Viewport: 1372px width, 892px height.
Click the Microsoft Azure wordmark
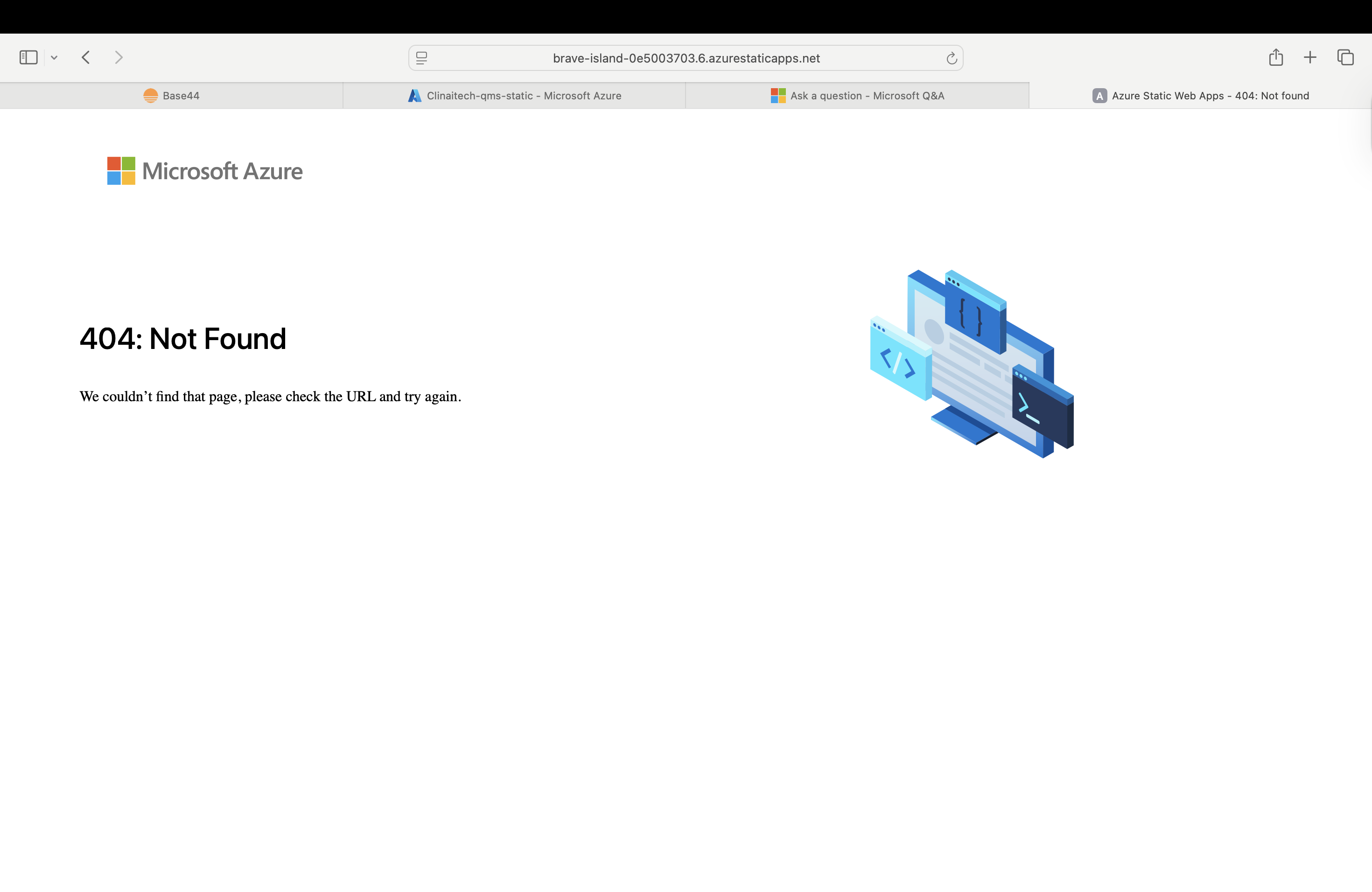(222, 171)
